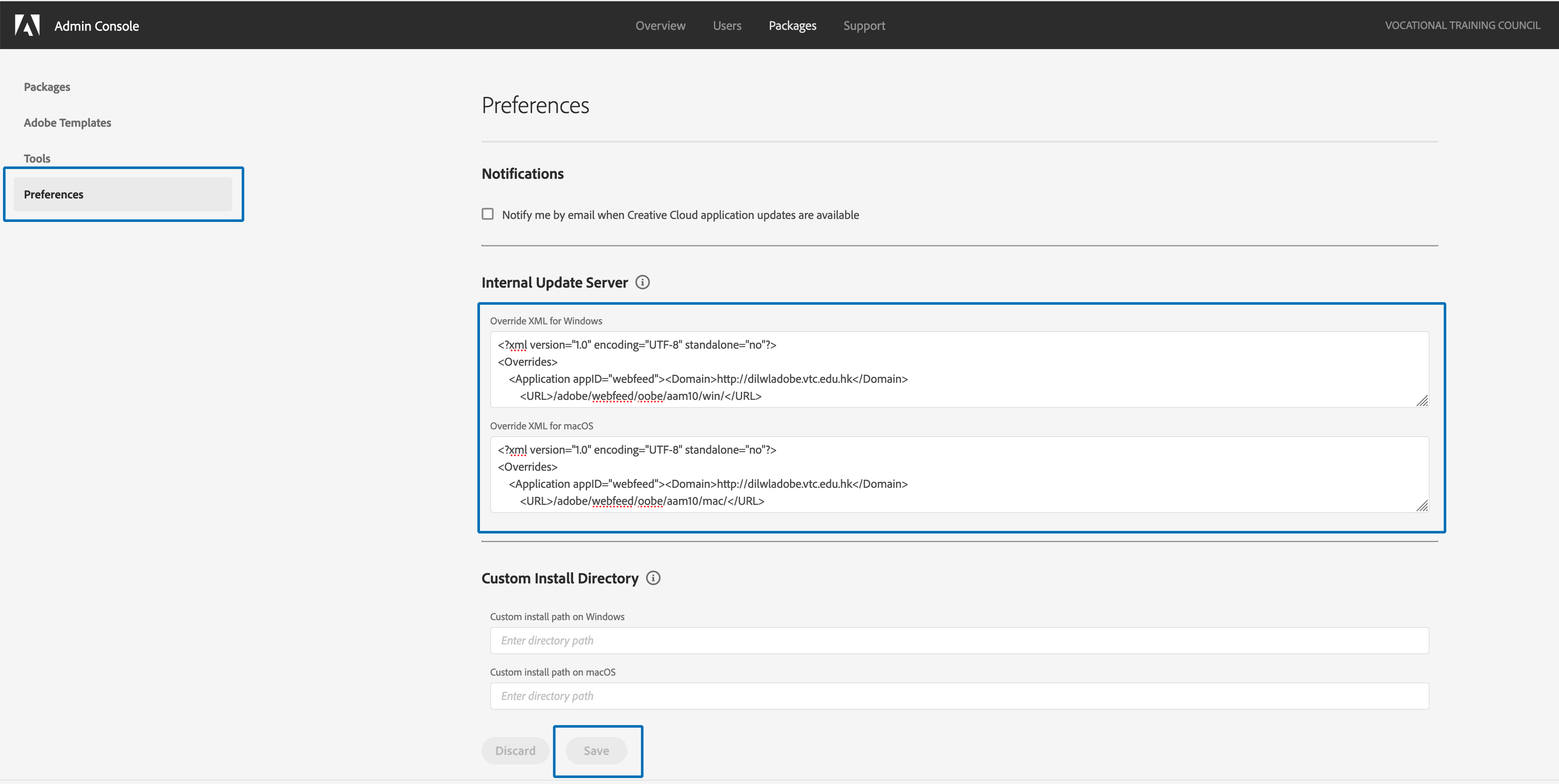
Task: Select Tools in the sidebar
Action: pyautogui.click(x=38, y=158)
